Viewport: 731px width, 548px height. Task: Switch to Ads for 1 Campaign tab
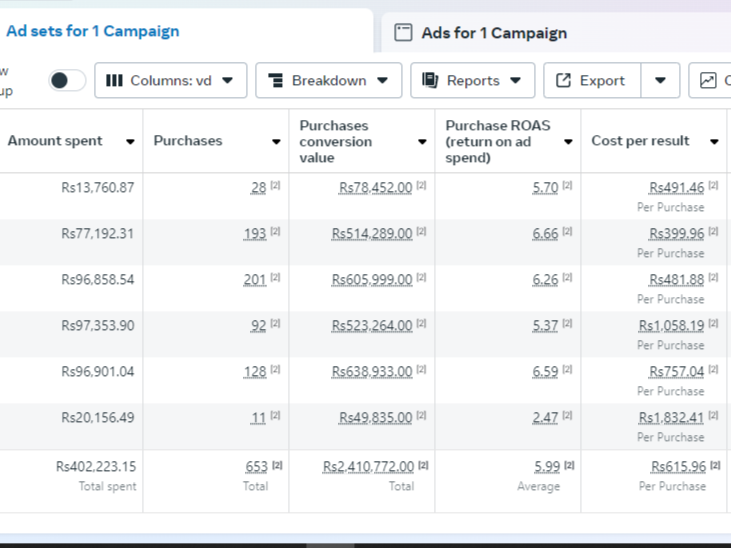click(x=493, y=33)
